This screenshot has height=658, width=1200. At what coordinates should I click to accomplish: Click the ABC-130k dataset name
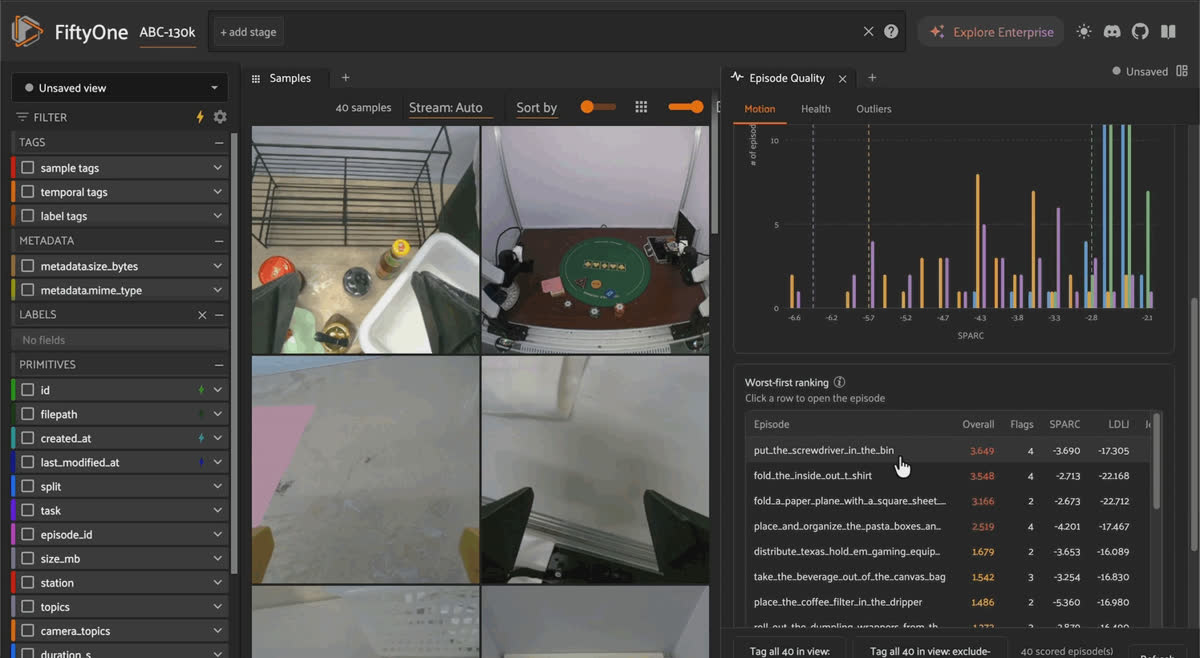click(167, 32)
